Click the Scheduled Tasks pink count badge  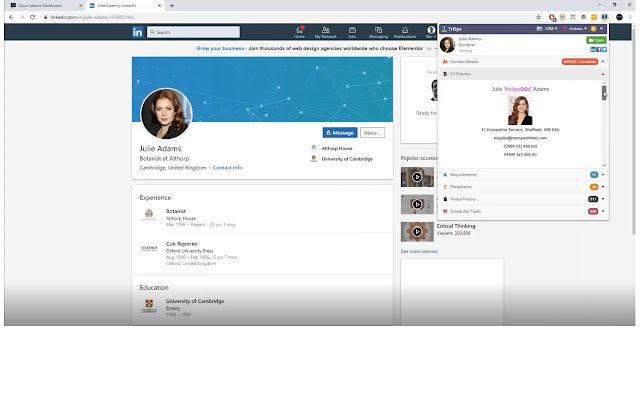click(593, 211)
